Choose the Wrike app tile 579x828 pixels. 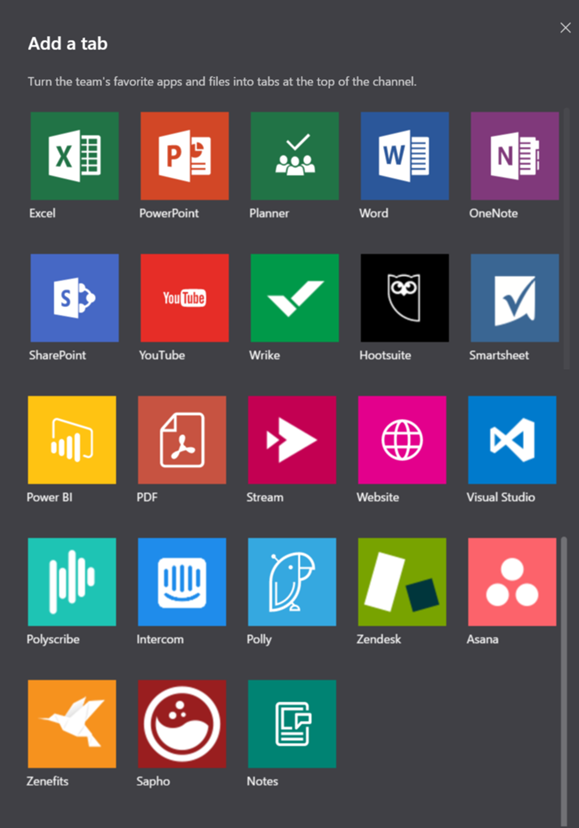point(294,298)
